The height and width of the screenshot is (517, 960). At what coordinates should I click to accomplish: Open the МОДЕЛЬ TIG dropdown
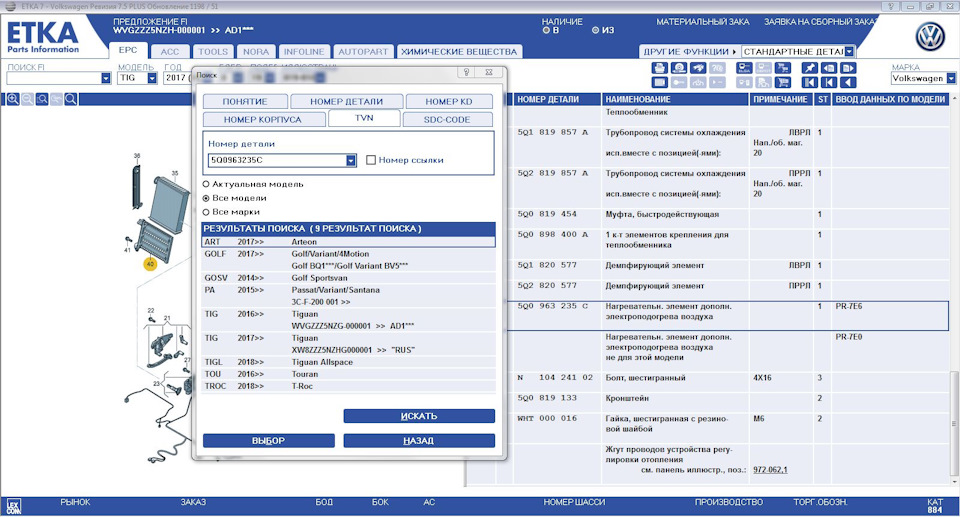(152, 78)
